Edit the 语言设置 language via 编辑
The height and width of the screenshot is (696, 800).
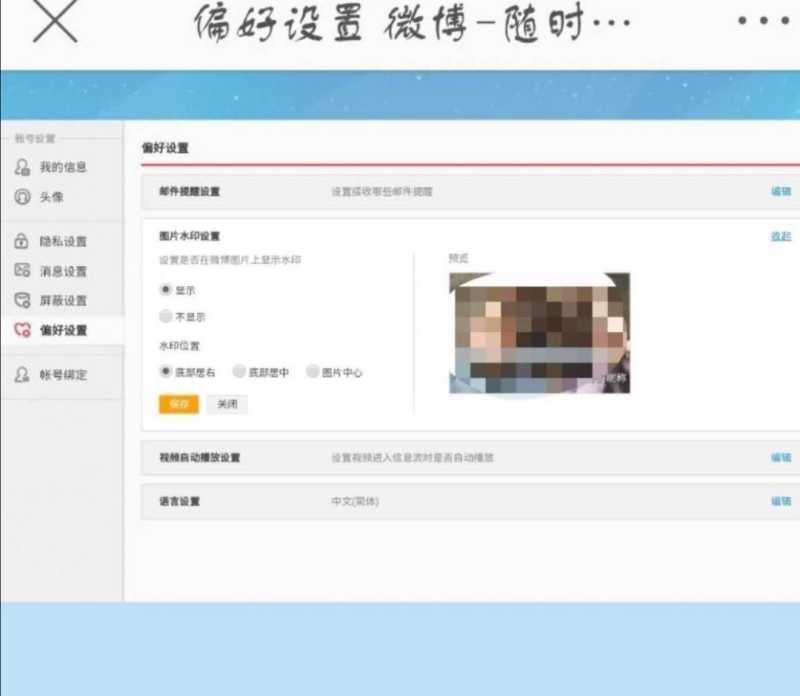[781, 500]
